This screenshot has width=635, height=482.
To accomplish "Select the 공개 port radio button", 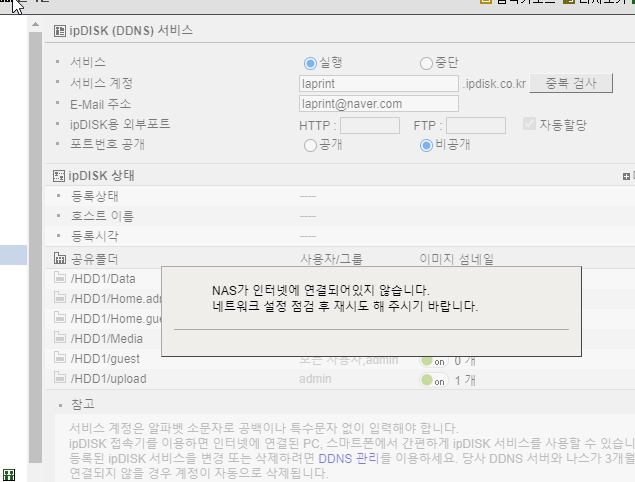I will click(310, 145).
